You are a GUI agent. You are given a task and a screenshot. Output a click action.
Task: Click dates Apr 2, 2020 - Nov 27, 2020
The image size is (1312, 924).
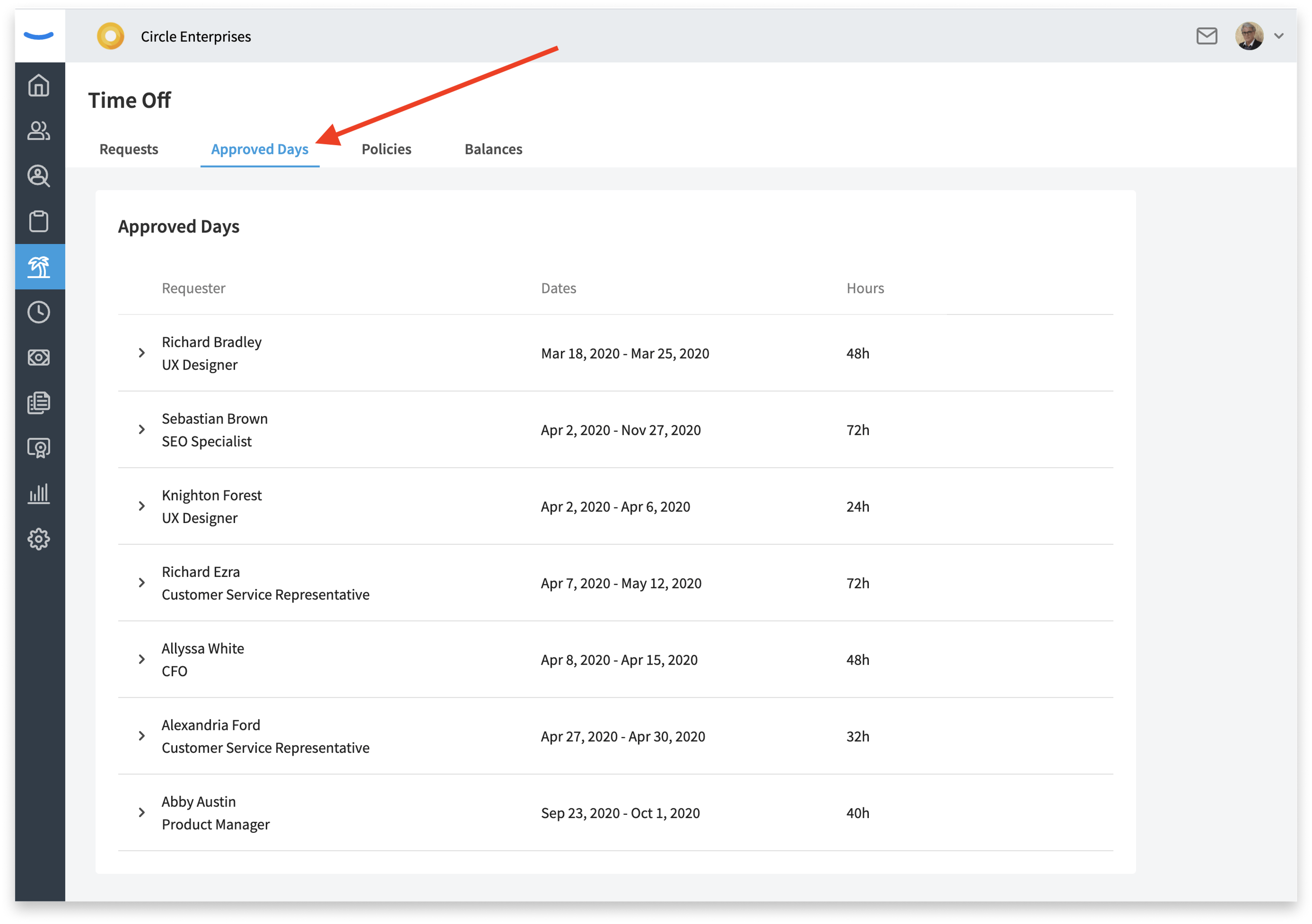click(620, 430)
